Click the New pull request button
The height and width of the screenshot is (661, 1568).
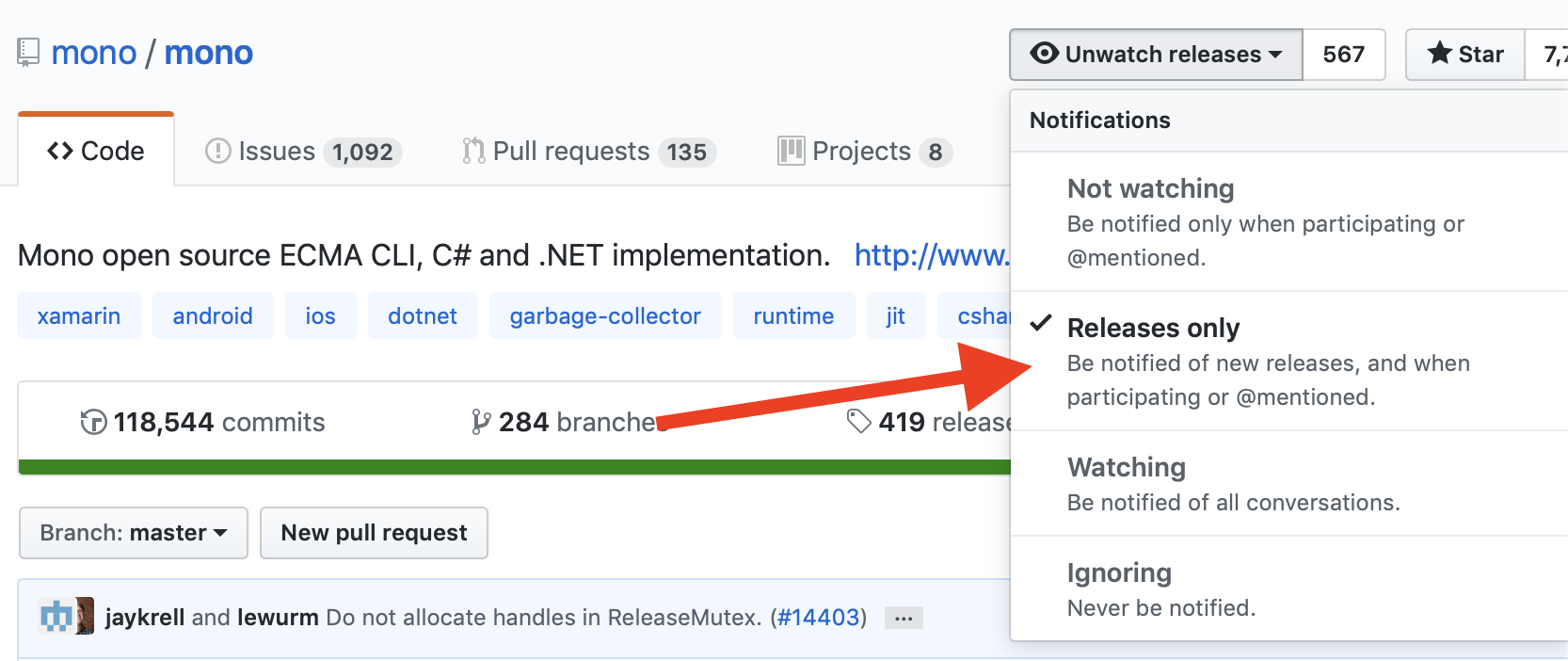374,533
